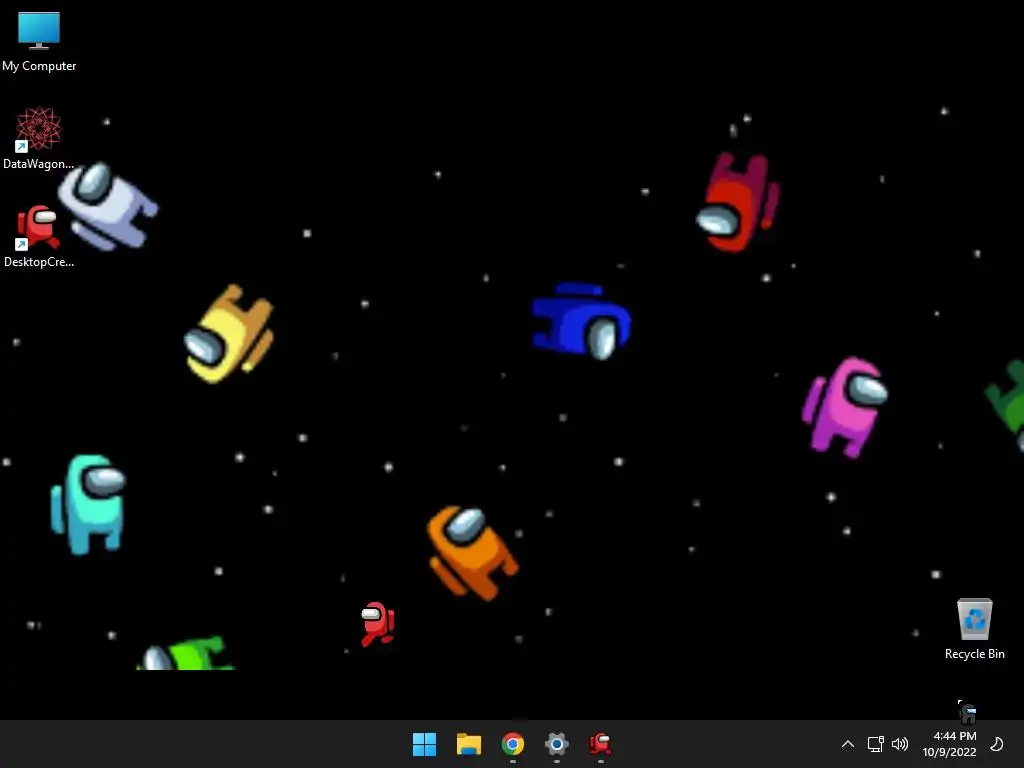Launch Google Chrome from the taskbar

pos(513,744)
